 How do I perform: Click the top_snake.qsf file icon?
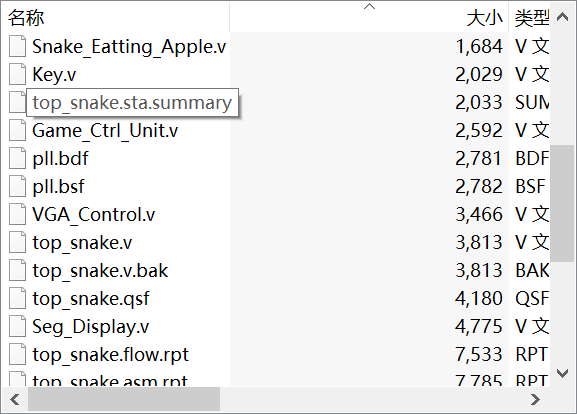(17, 298)
